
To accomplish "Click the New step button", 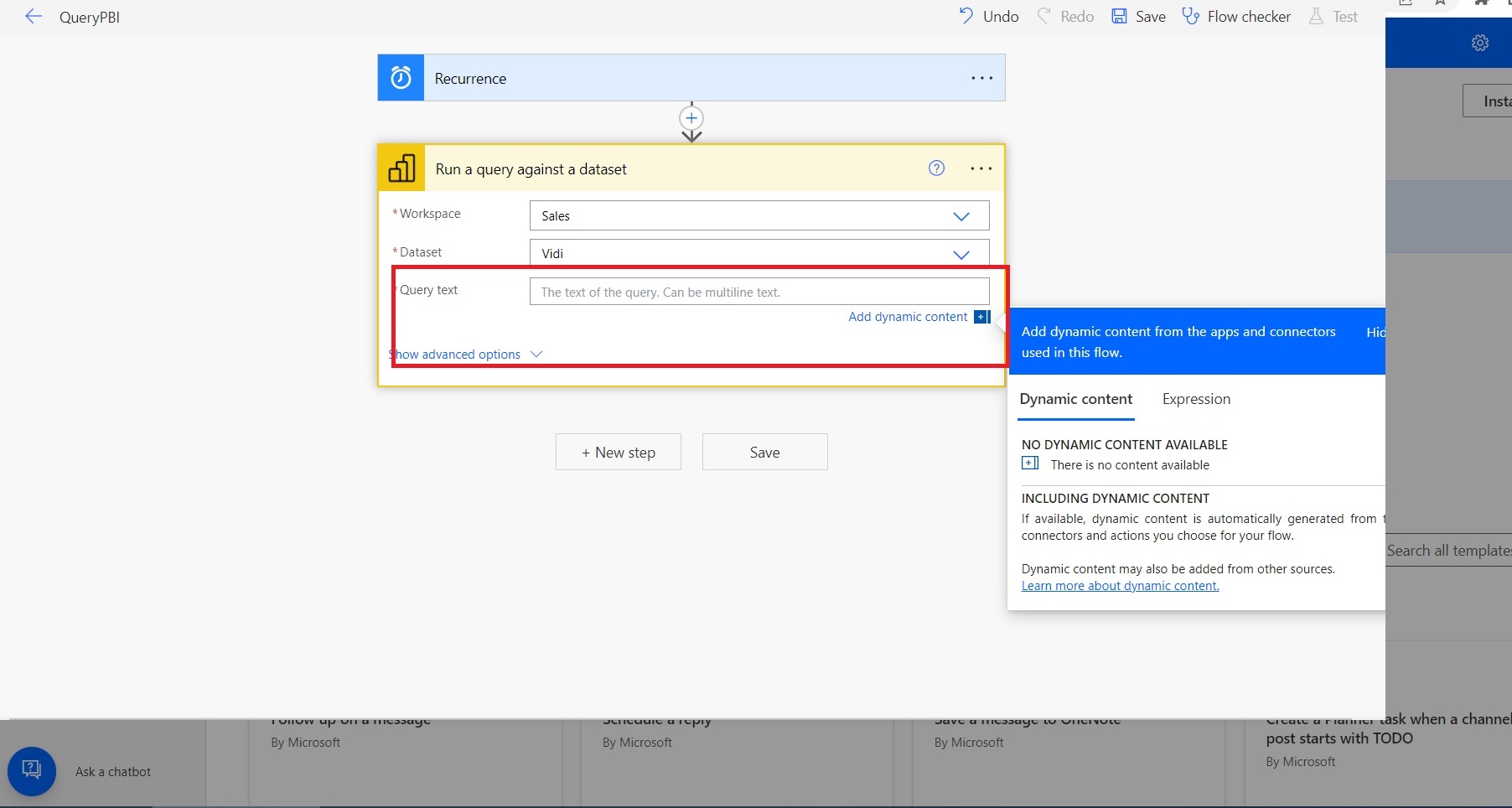I will click(x=619, y=452).
